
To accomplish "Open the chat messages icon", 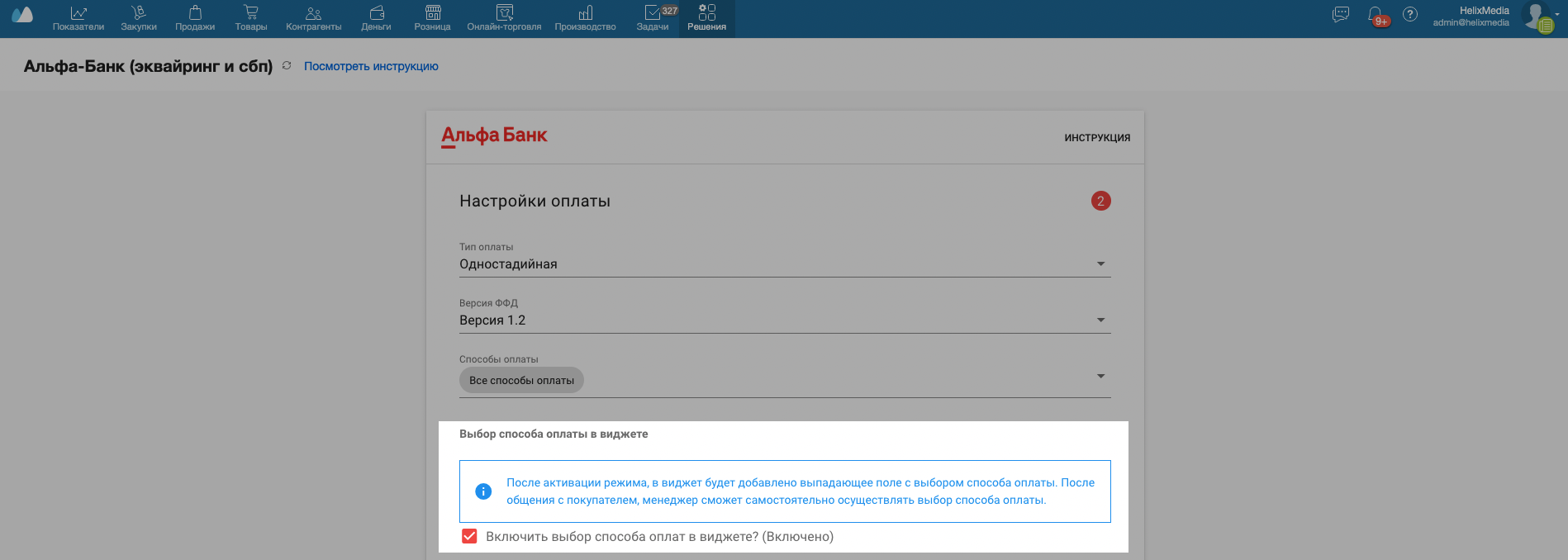I will 1341,14.
